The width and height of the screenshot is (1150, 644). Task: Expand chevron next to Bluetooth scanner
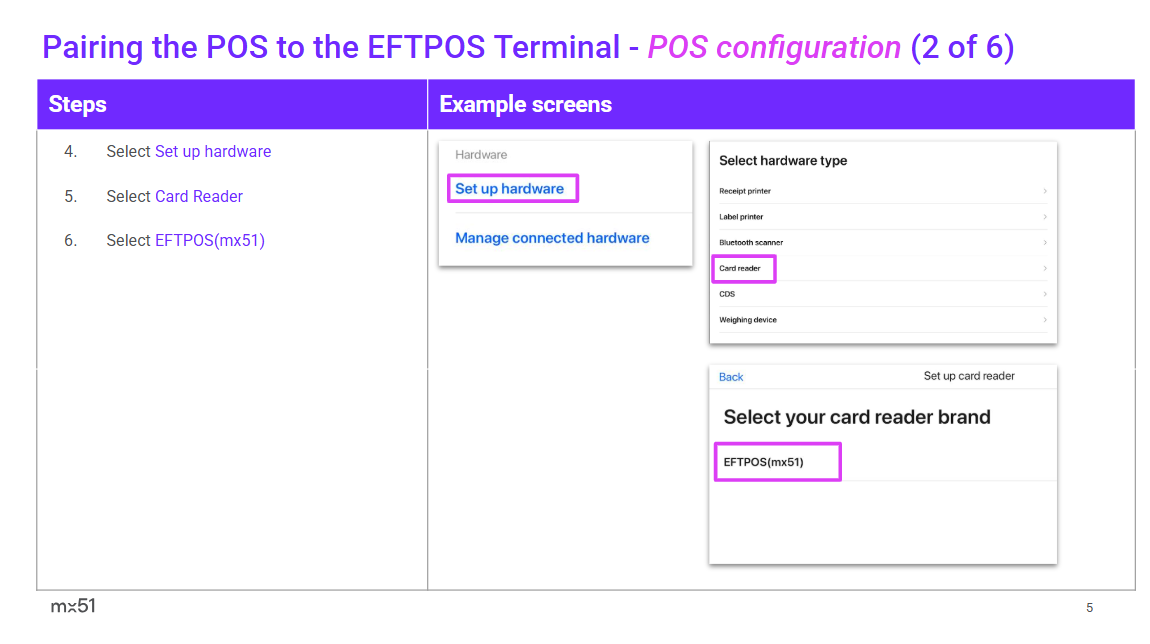[1045, 243]
